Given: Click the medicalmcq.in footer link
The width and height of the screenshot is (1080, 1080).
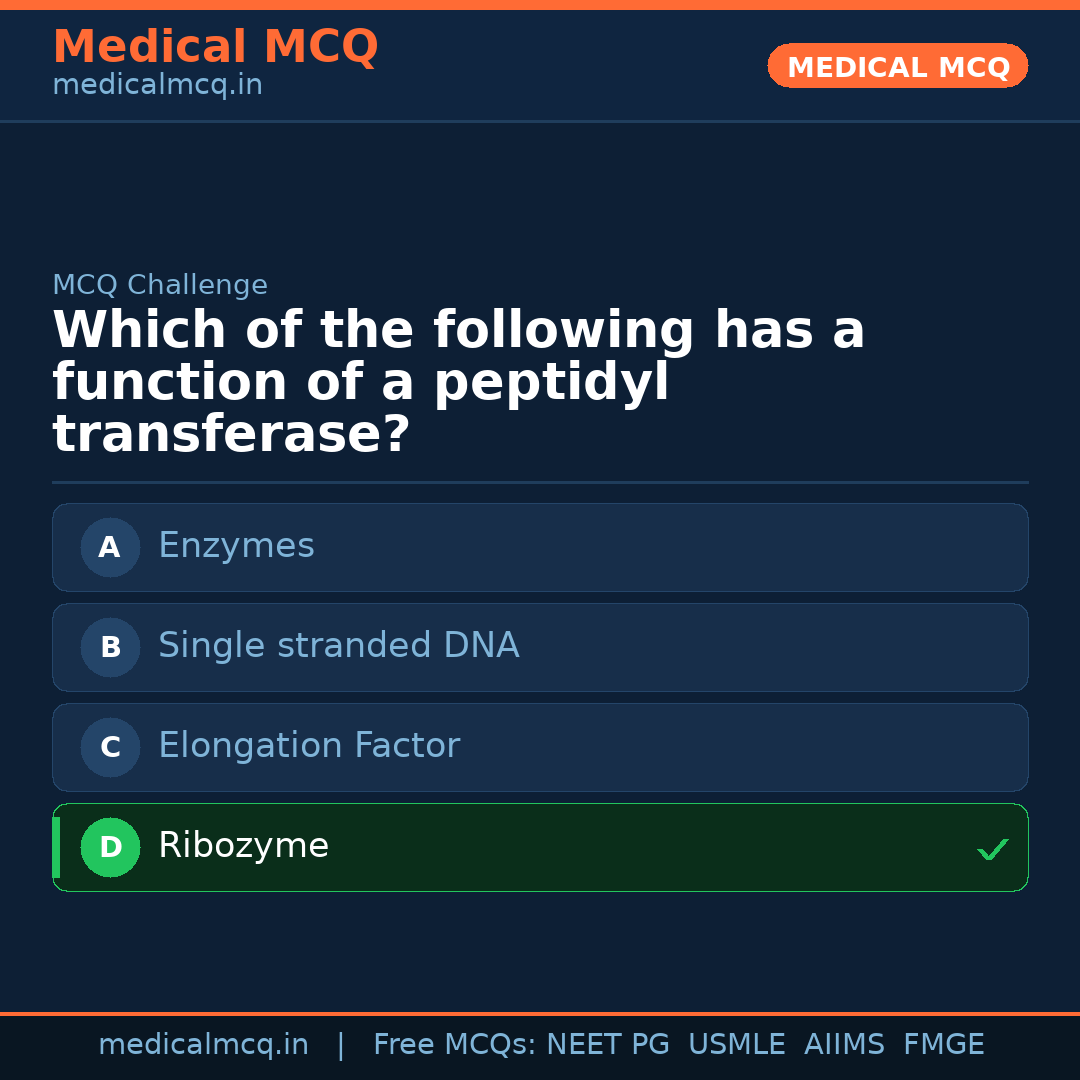Looking at the screenshot, I should pyautogui.click(x=204, y=1044).
